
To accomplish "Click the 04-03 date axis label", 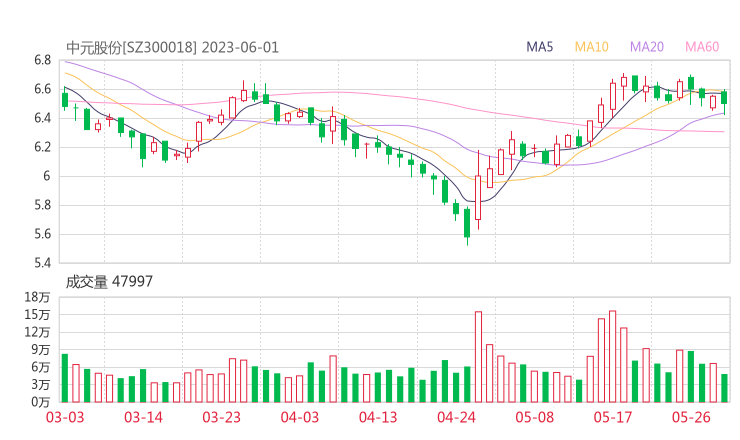I will (300, 417).
